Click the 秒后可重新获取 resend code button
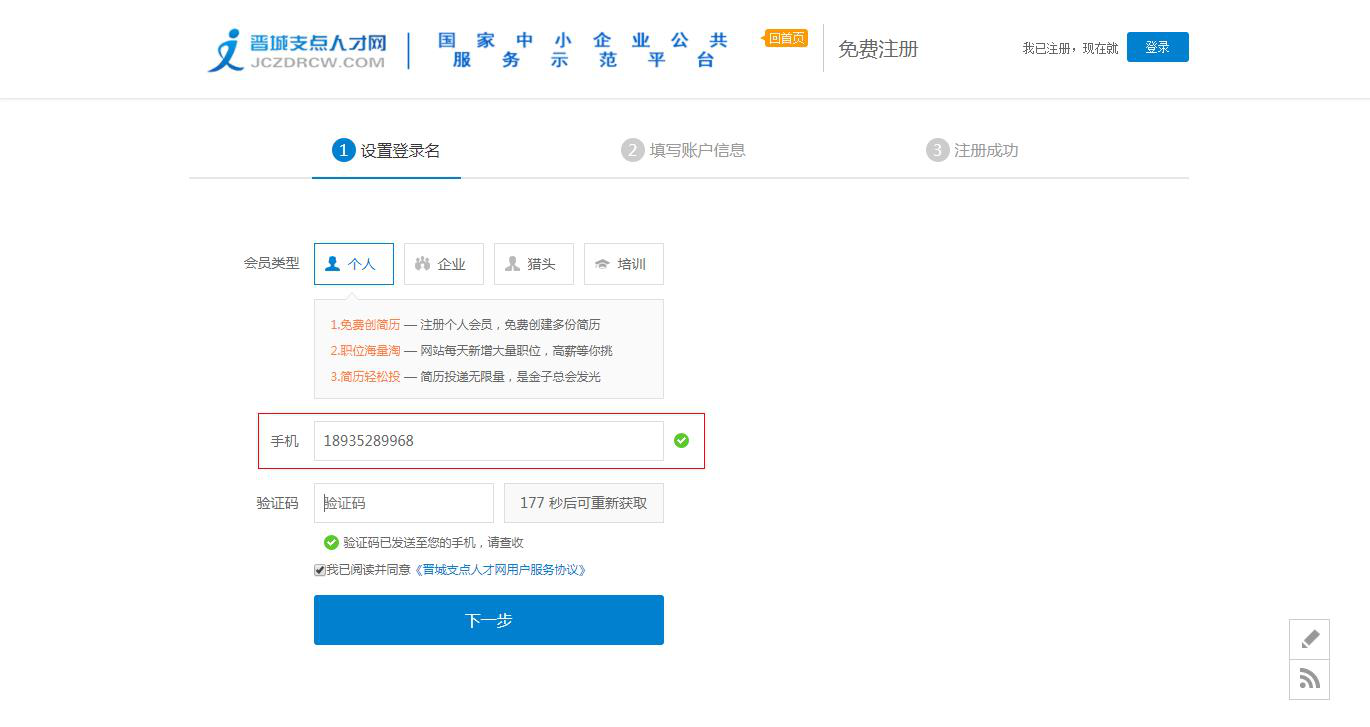Image resolution: width=1370 pixels, height=727 pixels. (x=584, y=503)
